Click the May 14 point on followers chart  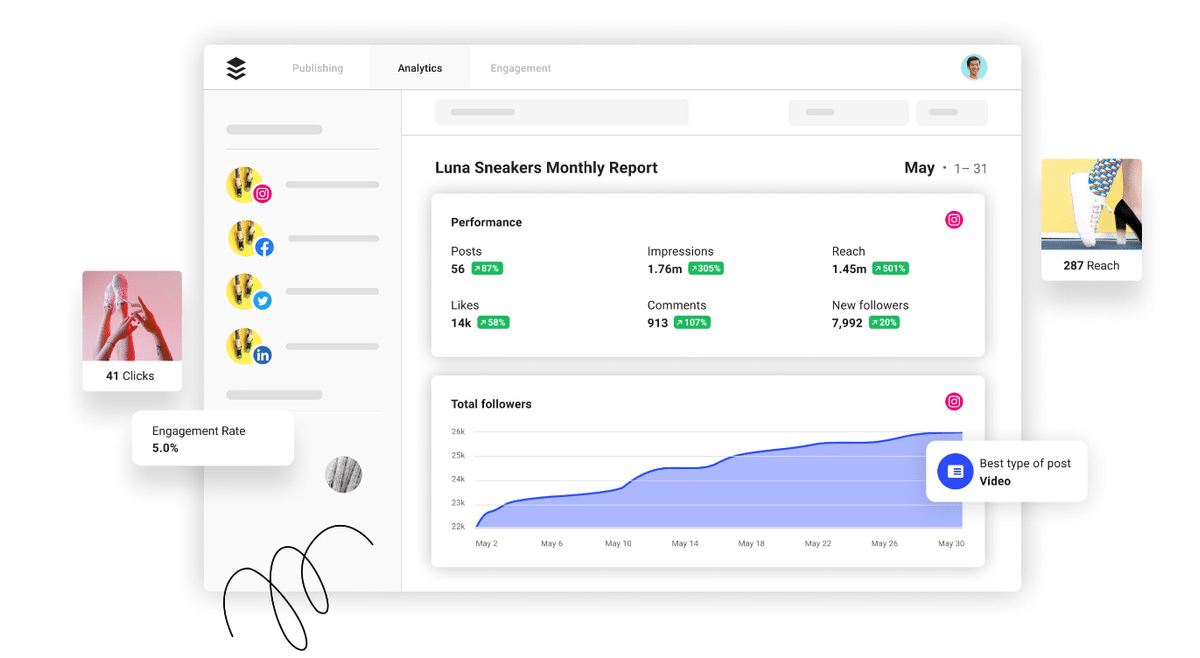[685, 467]
